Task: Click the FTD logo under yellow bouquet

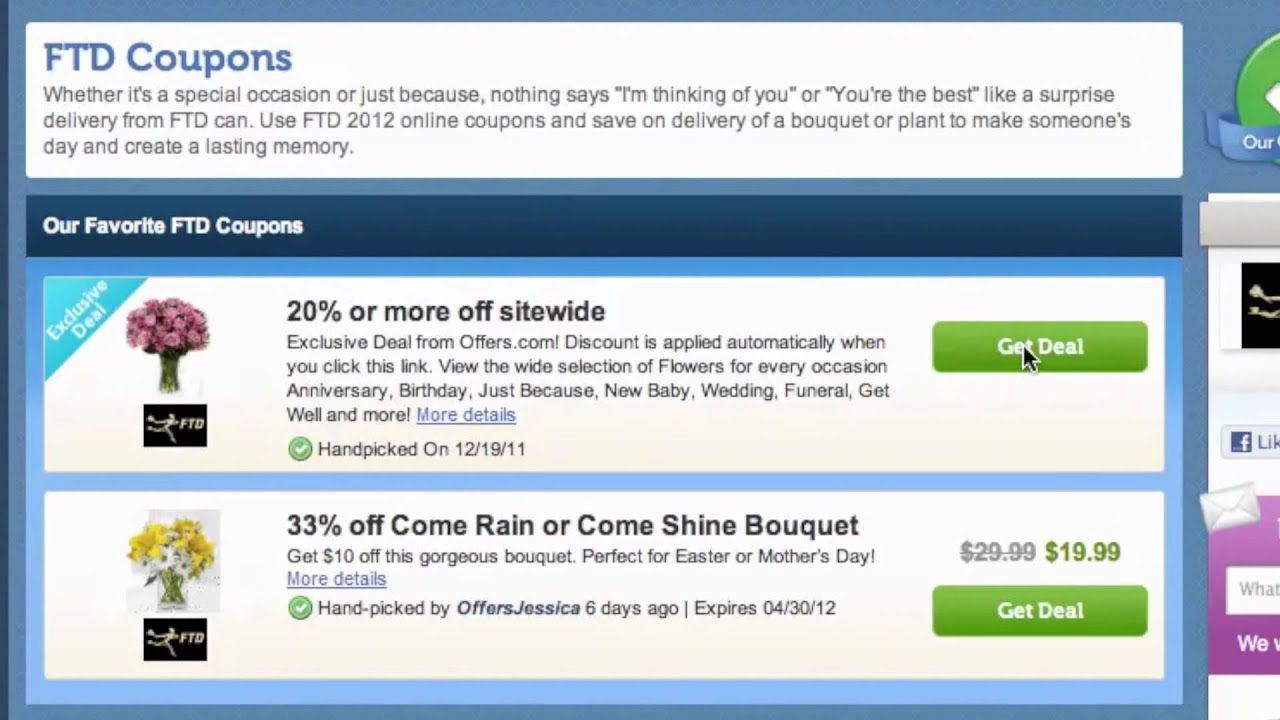Action: (x=175, y=639)
